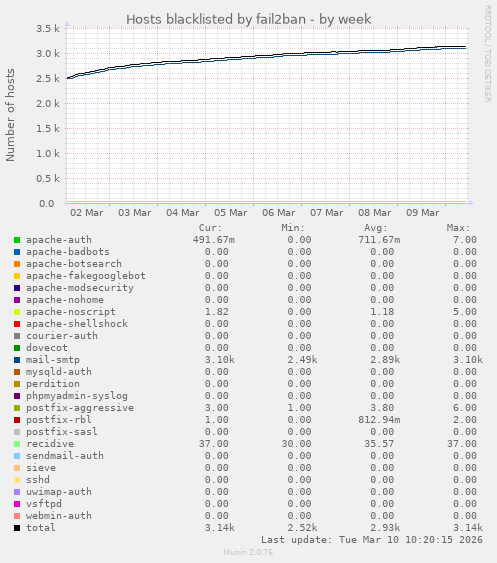This screenshot has width=497, height=563.
Task: Click the '3.5 k' y-axis label
Action: click(48, 29)
